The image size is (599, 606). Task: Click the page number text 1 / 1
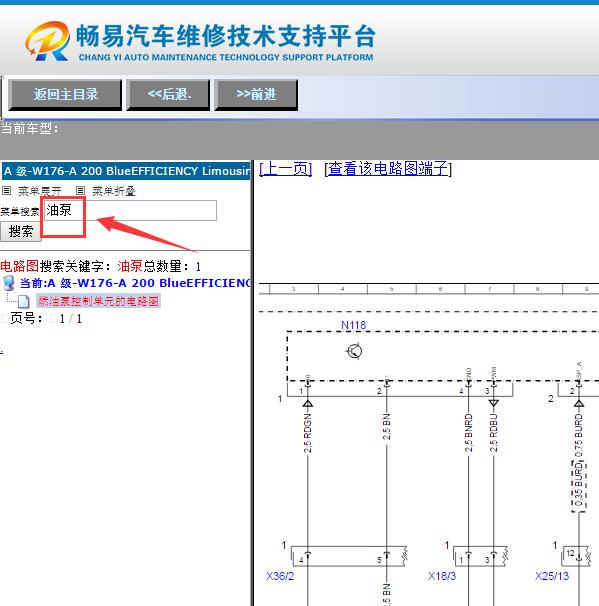(x=71, y=319)
